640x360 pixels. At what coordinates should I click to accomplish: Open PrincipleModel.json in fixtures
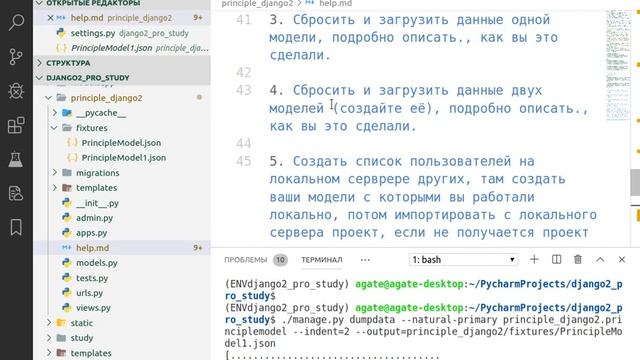pos(122,143)
